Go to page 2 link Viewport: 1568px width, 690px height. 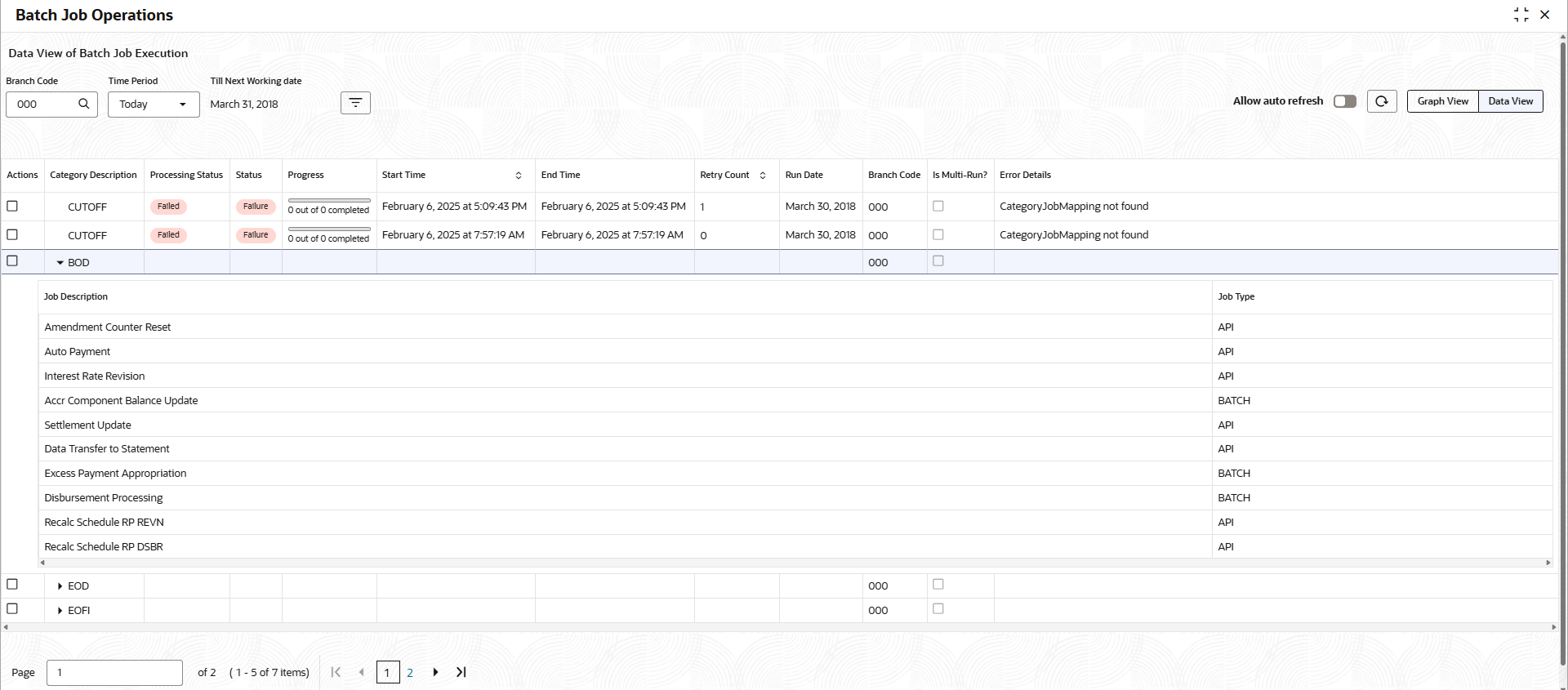pos(410,673)
